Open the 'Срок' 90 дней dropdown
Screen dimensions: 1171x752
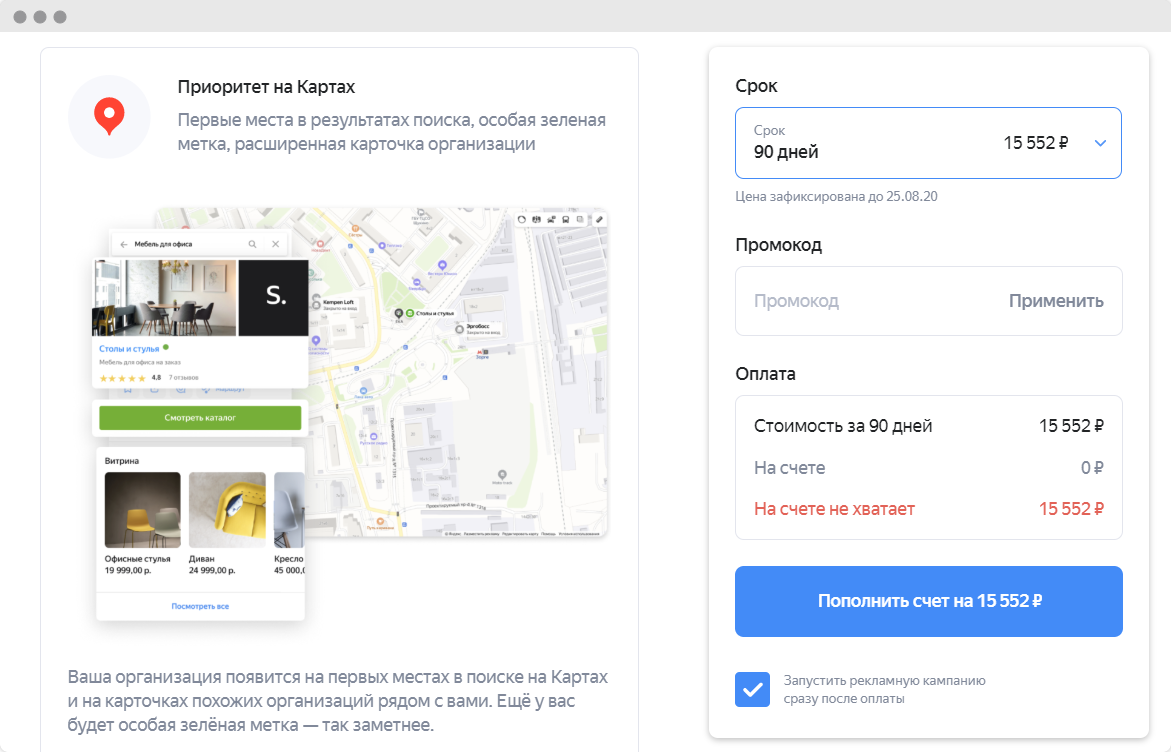pos(928,143)
